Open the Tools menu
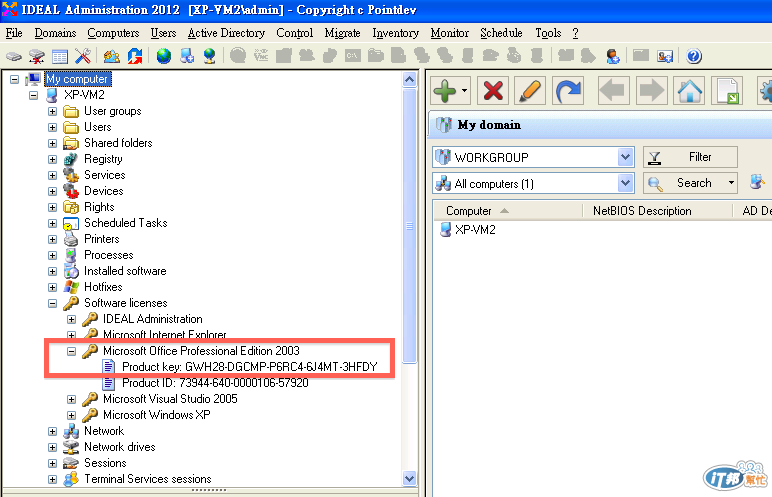 548,33
